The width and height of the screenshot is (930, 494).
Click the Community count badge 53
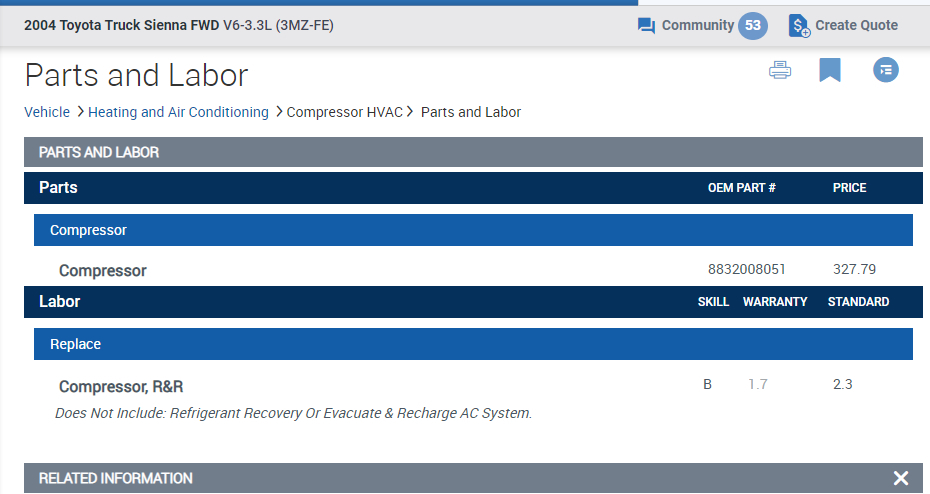[753, 26]
